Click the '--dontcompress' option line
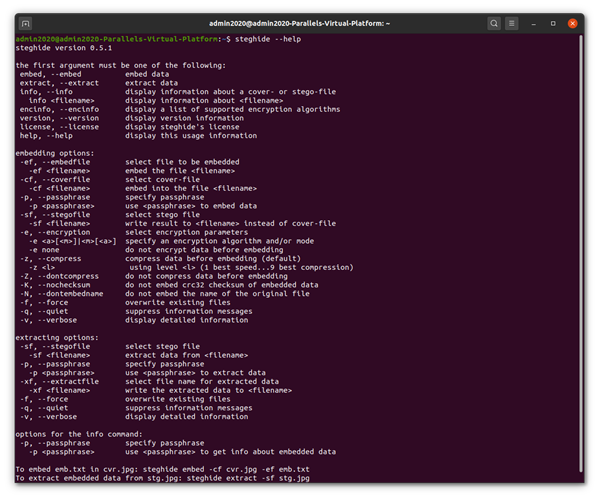 [154, 276]
